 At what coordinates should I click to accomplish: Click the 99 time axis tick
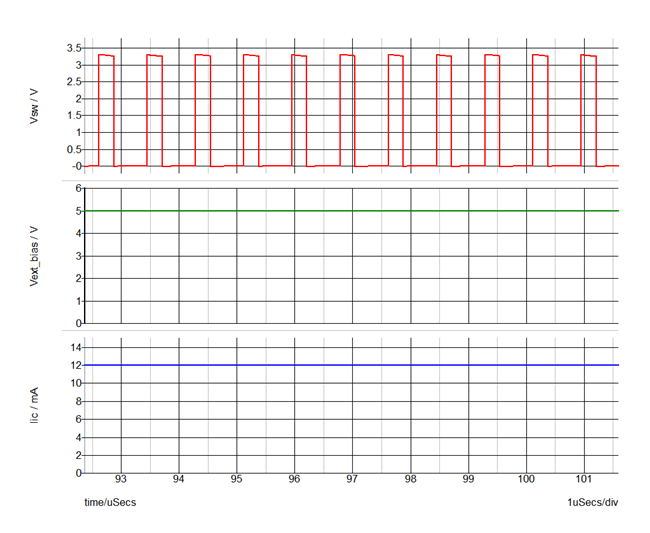tap(468, 479)
